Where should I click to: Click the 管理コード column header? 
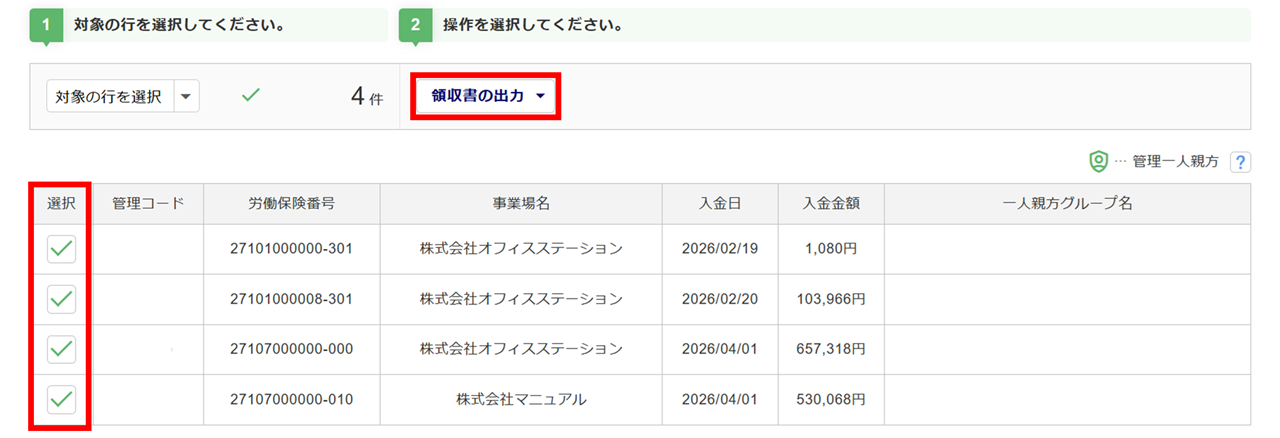point(149,203)
